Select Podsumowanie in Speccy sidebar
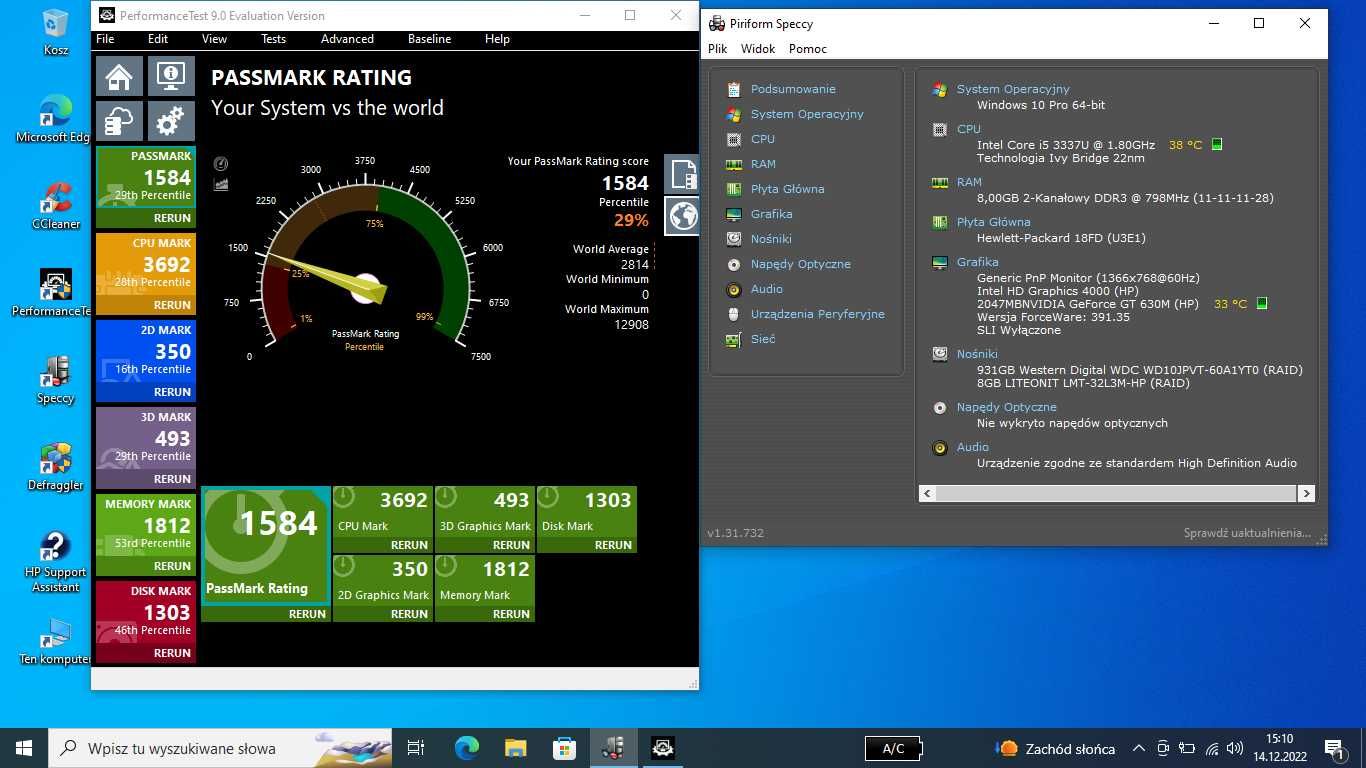Screen dimensions: 1366x768 click(793, 89)
